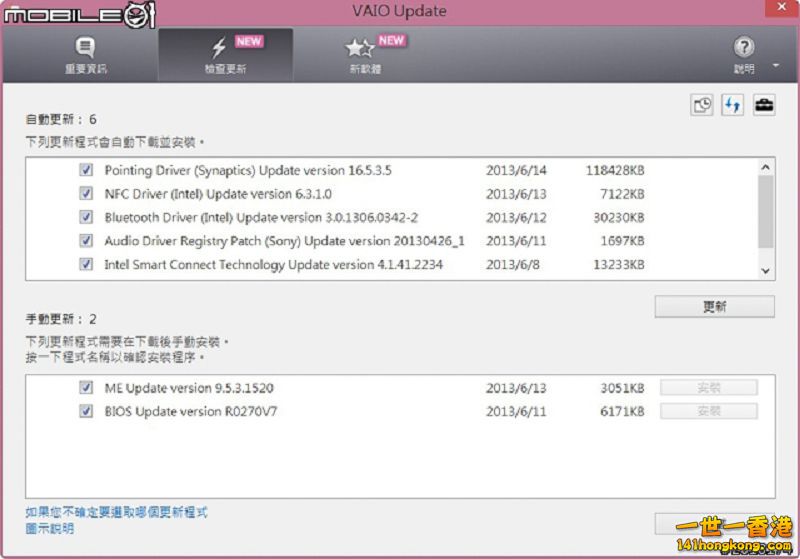Open the 新軟體 tab
Screen dimensions: 800x559
click(x=365, y=55)
